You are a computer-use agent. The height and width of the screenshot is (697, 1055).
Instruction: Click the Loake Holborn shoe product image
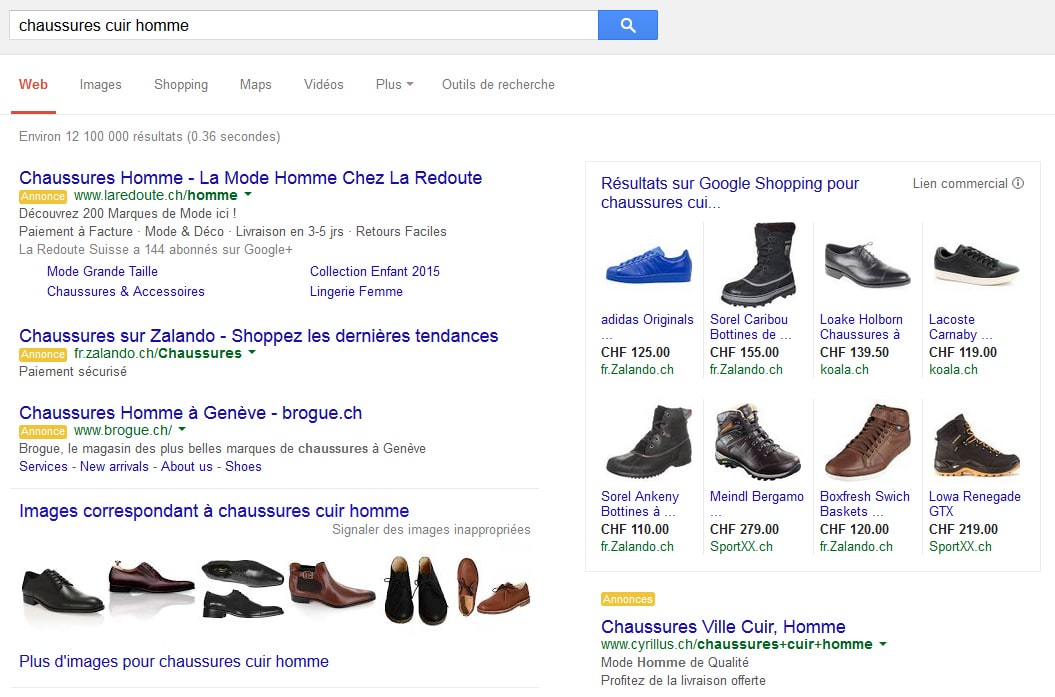point(867,264)
